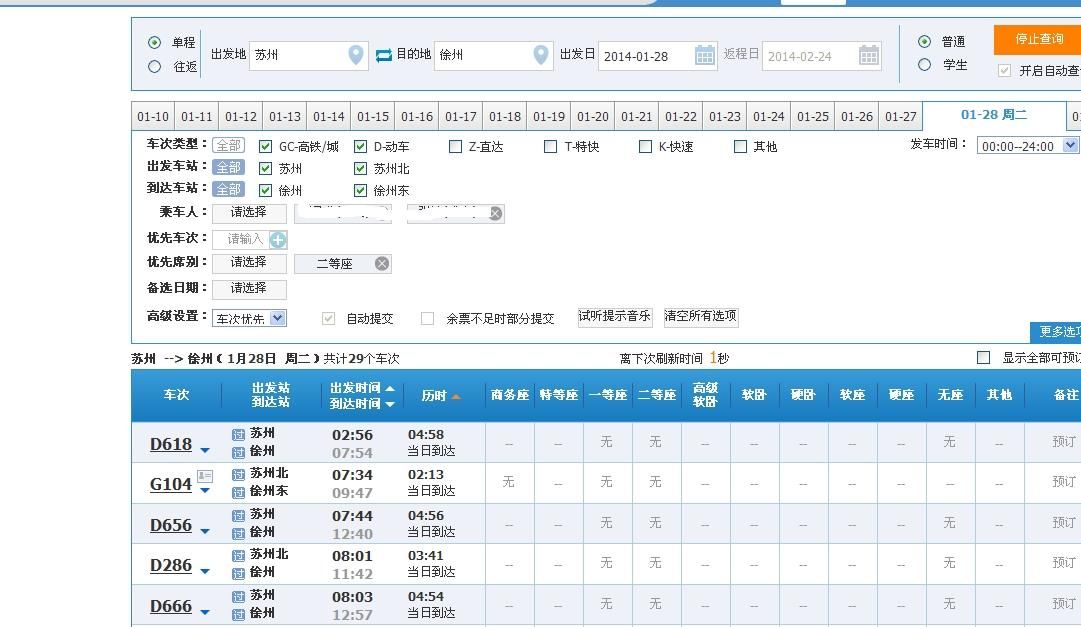Add a preferred train with plus icon
Viewport: 1081px width, 627px height.
pos(278,239)
